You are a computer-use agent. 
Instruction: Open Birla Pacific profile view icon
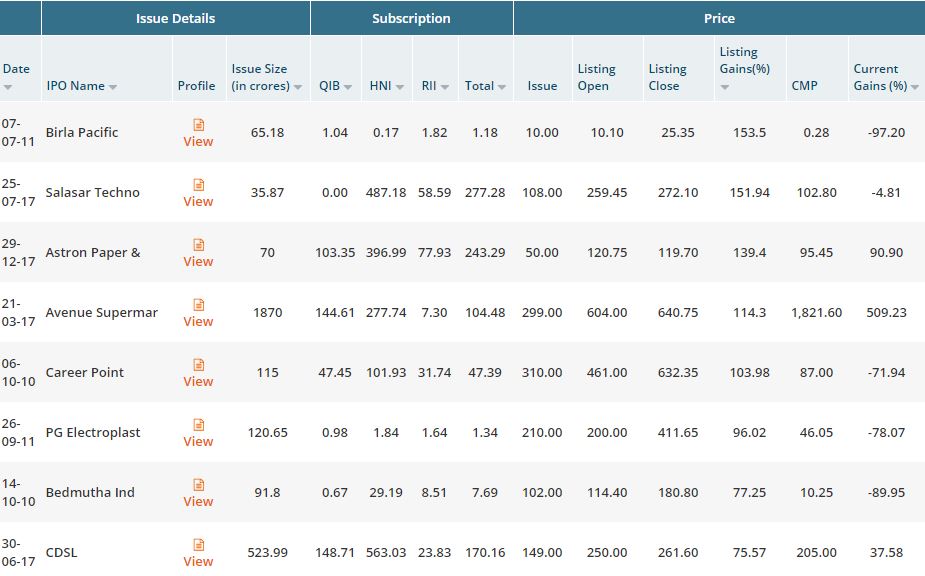[x=198, y=125]
